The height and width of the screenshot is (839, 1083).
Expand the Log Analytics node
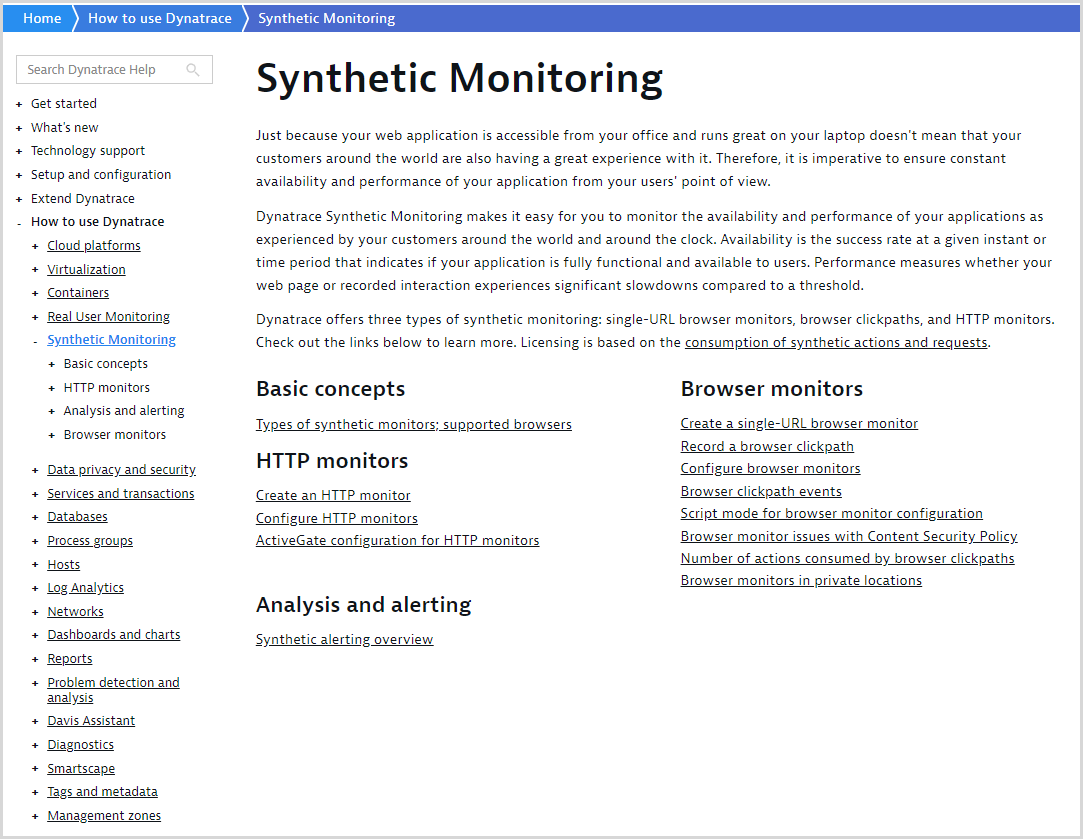coord(35,589)
